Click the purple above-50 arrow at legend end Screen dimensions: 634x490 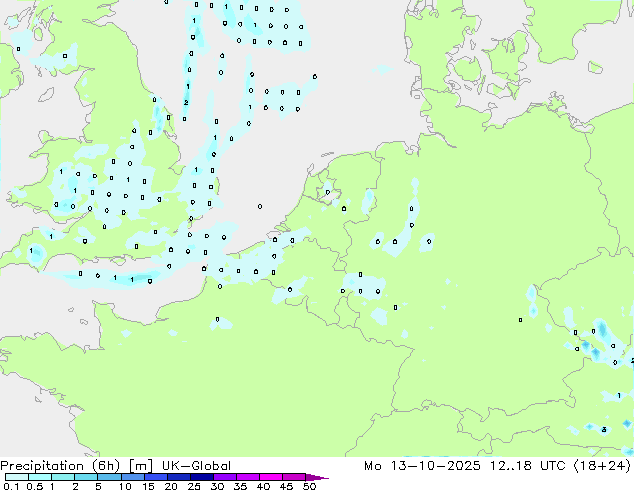(x=317, y=477)
